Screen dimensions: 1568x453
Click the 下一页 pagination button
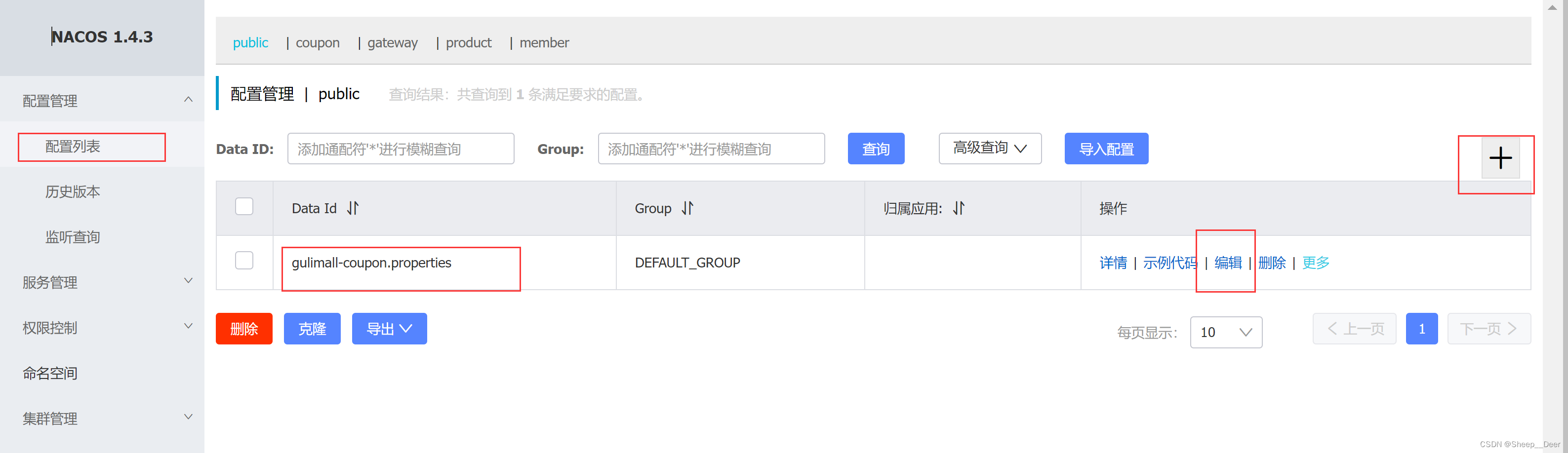pyautogui.click(x=1489, y=329)
